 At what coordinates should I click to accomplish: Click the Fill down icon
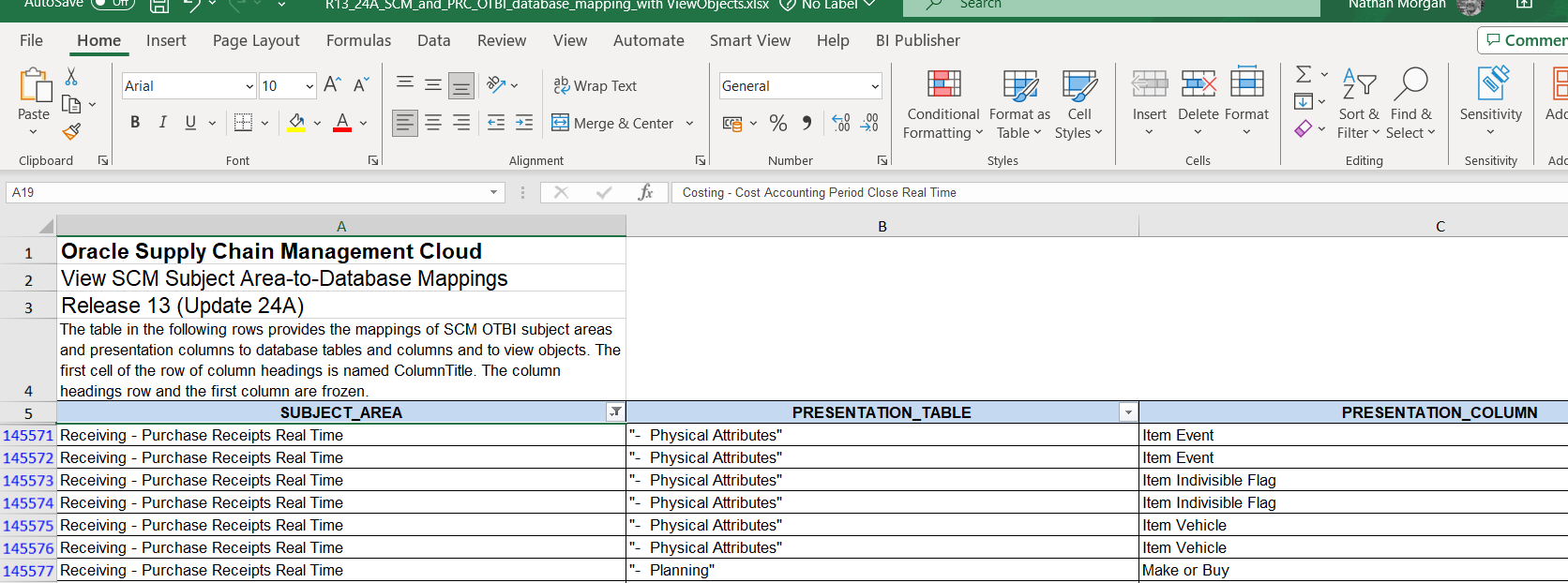1304,101
